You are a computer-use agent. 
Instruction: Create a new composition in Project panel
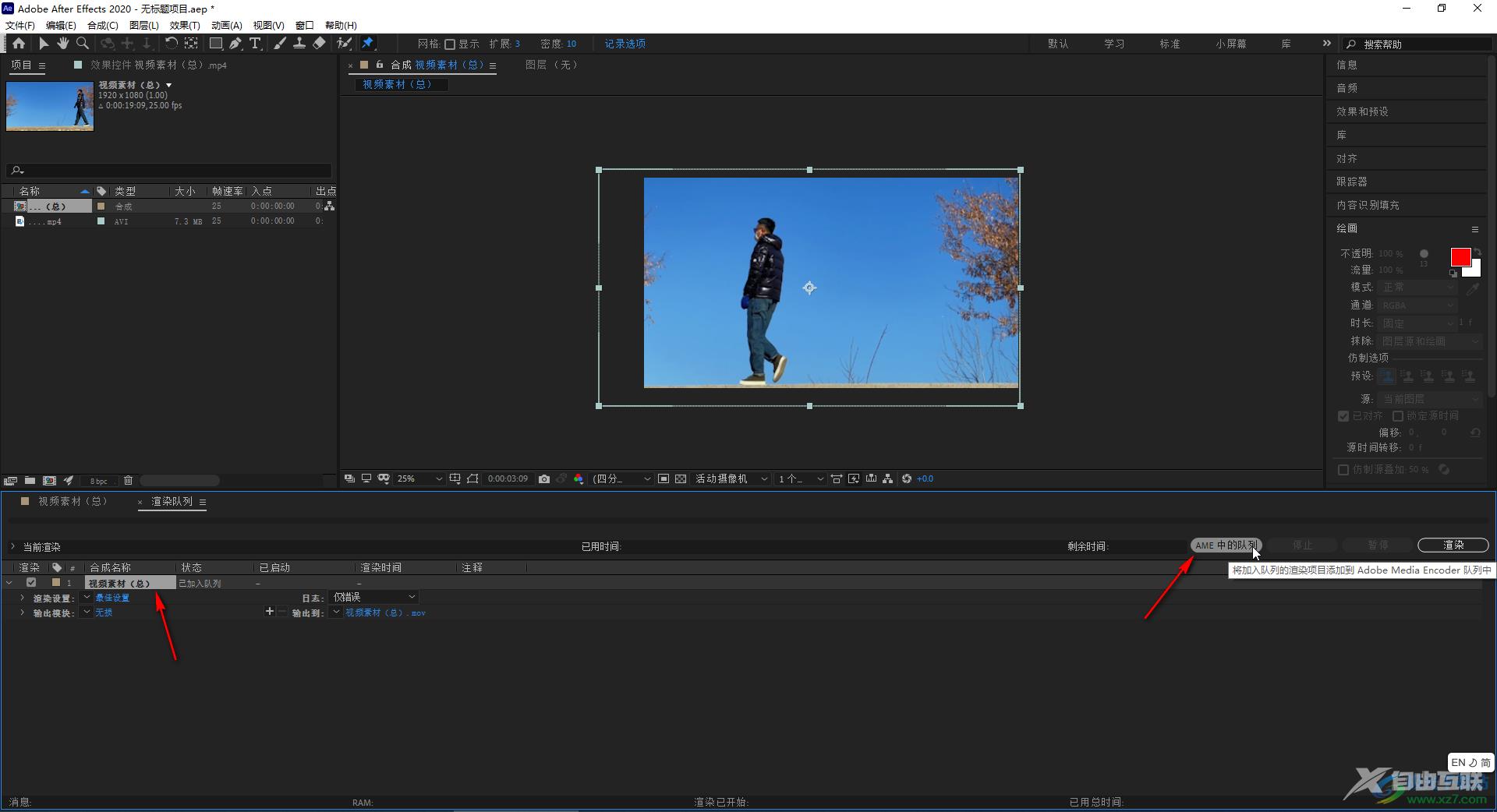click(x=49, y=481)
